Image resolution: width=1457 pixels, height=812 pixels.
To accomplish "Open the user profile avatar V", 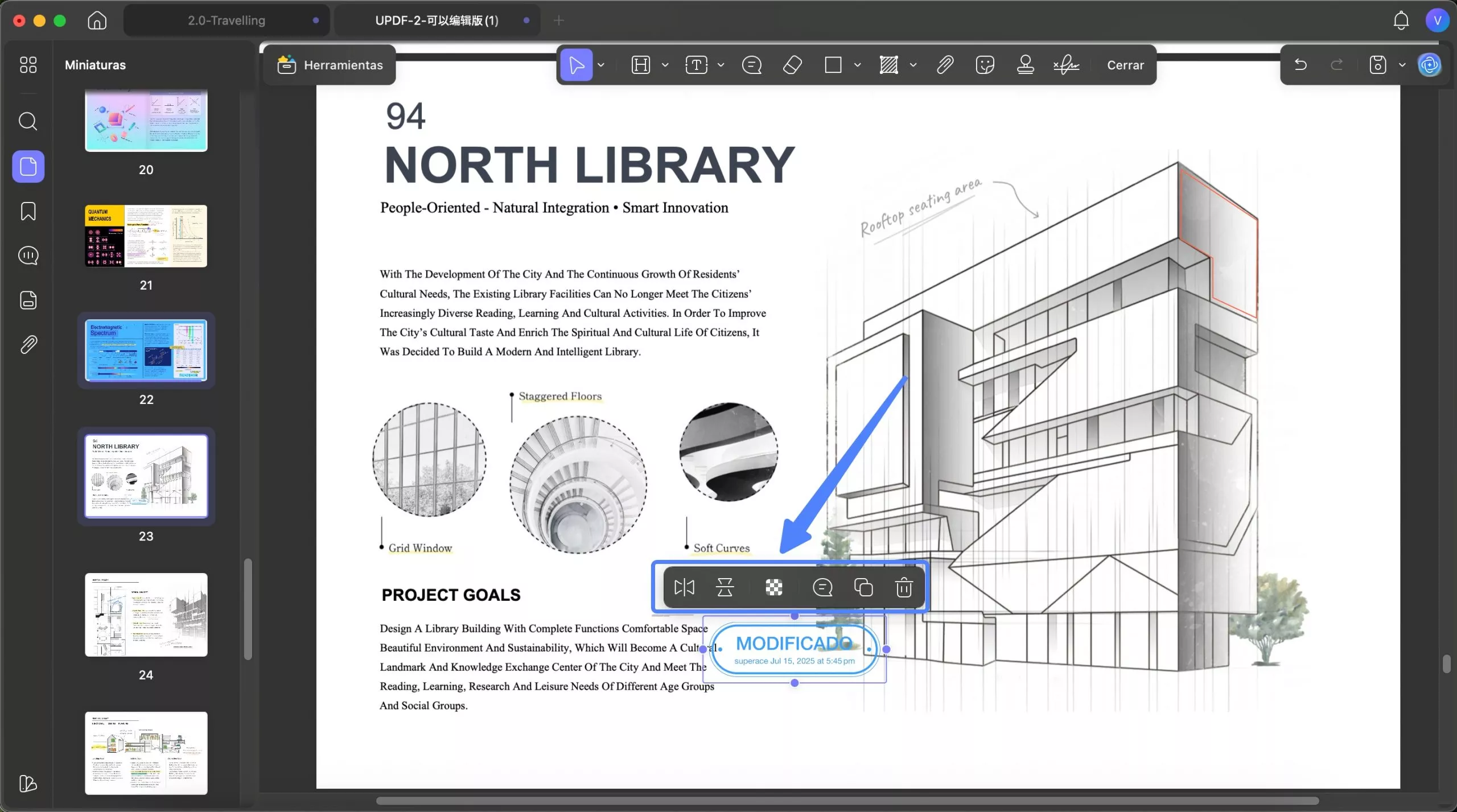I will pyautogui.click(x=1437, y=20).
